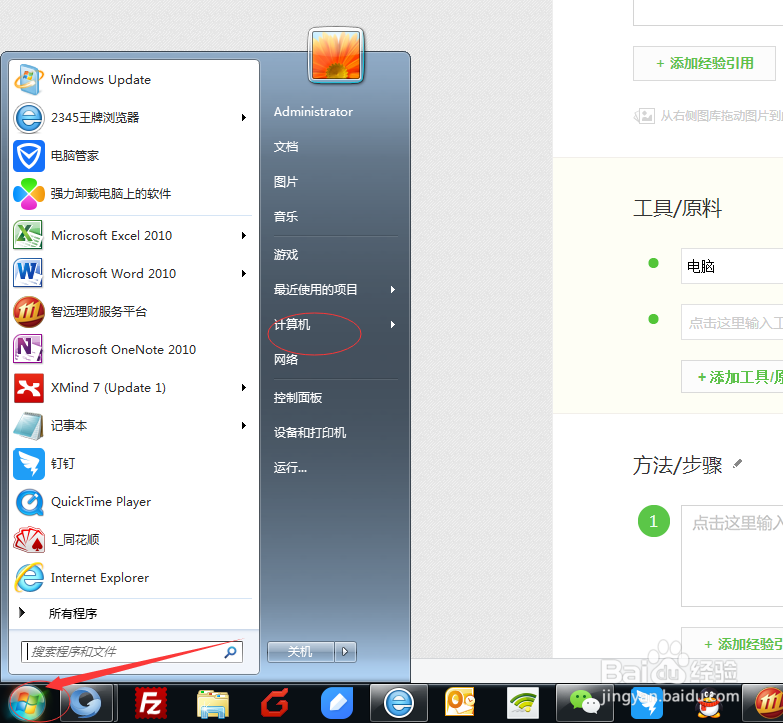This screenshot has width=783, height=723.
Task: Open shutdown options arrow next to 关机
Action: (345, 652)
